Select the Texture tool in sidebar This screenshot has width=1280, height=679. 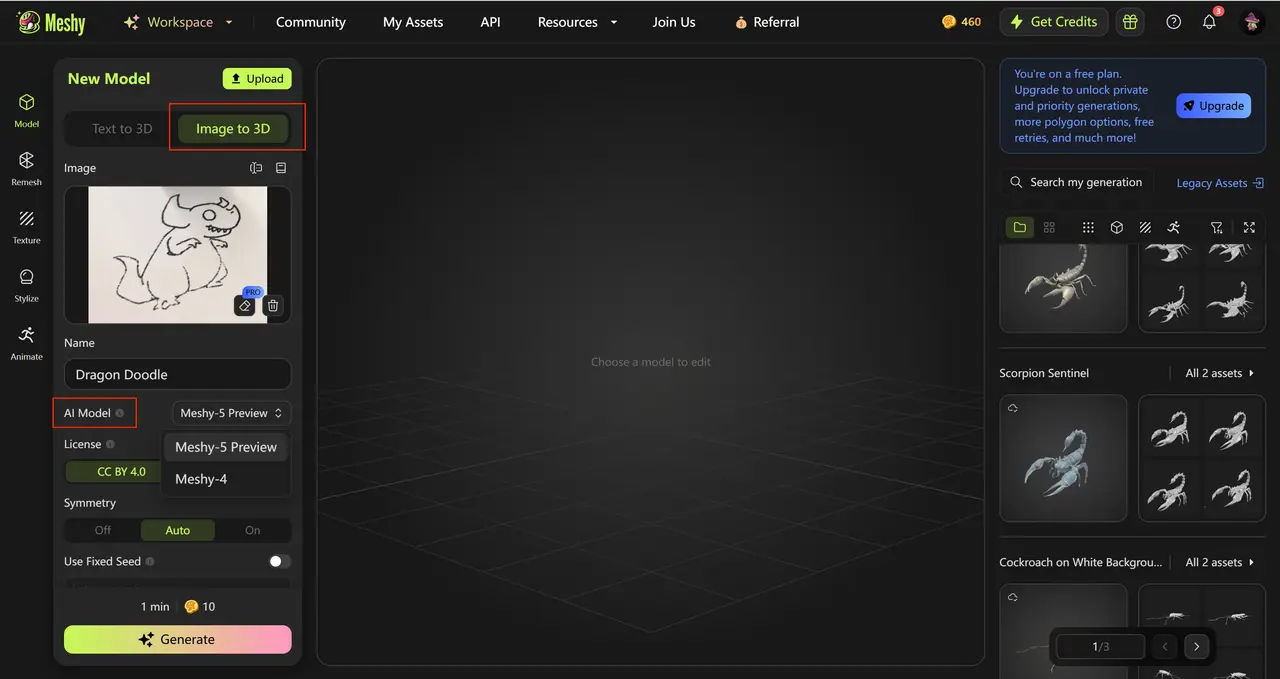point(26,224)
